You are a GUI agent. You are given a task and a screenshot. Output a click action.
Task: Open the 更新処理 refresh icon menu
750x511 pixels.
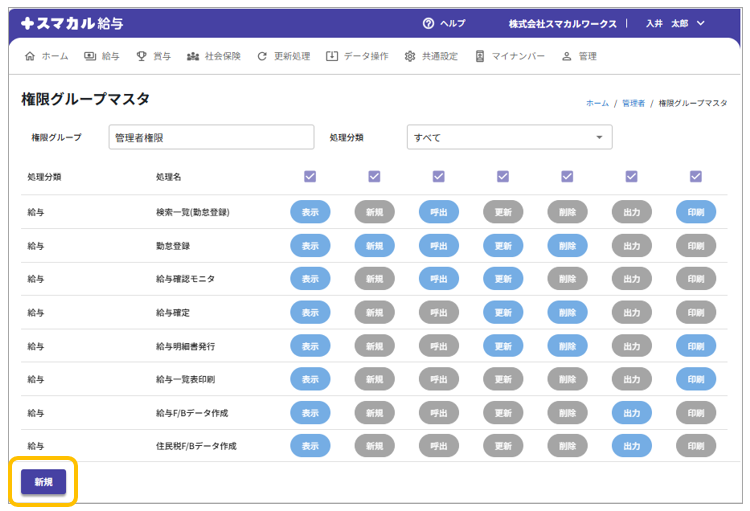(x=262, y=56)
